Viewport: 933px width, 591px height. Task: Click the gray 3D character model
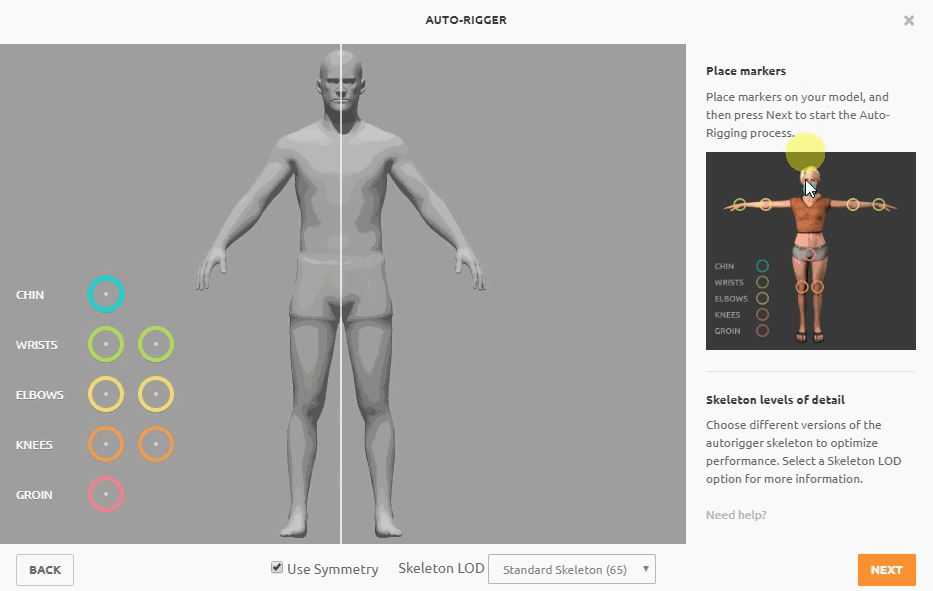coord(341,293)
